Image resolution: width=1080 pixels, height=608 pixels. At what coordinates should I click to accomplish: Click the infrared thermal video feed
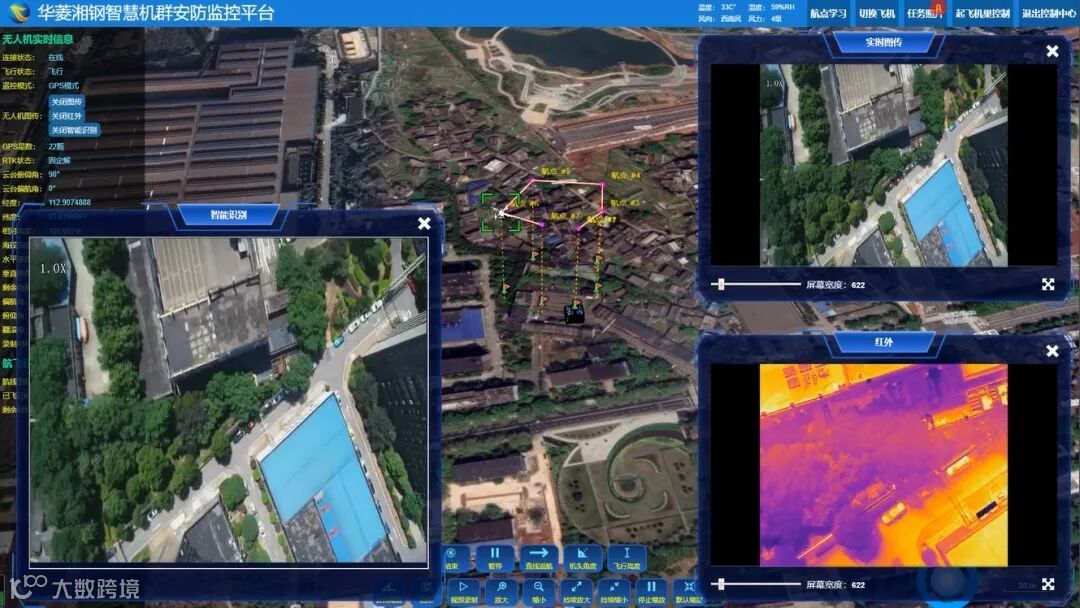click(x=884, y=465)
